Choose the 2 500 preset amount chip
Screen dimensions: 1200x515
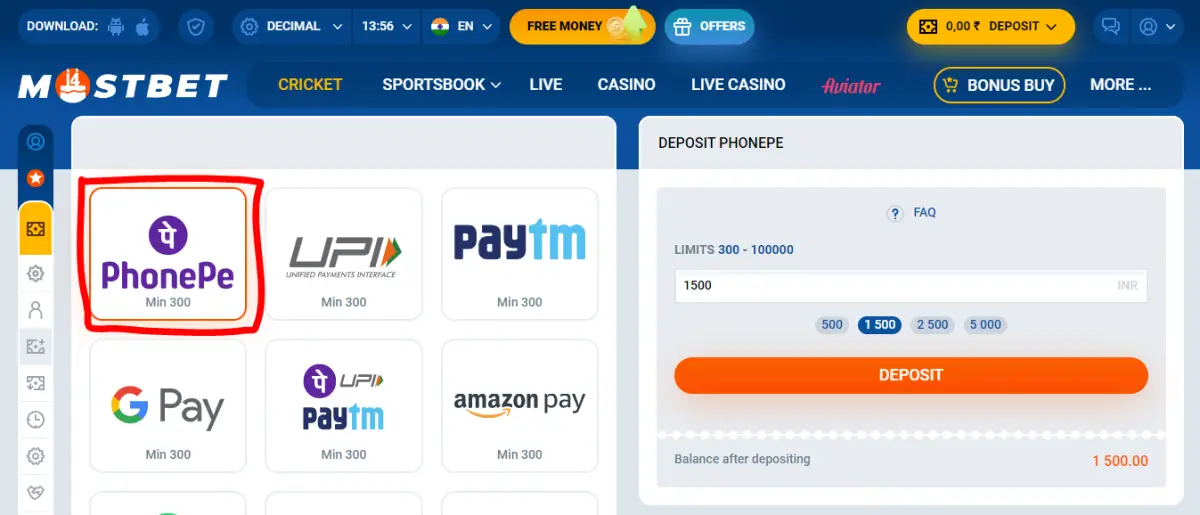point(932,325)
